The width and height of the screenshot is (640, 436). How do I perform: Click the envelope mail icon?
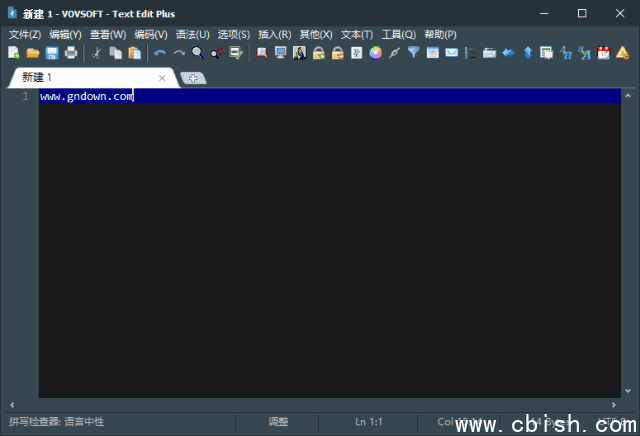[451, 53]
